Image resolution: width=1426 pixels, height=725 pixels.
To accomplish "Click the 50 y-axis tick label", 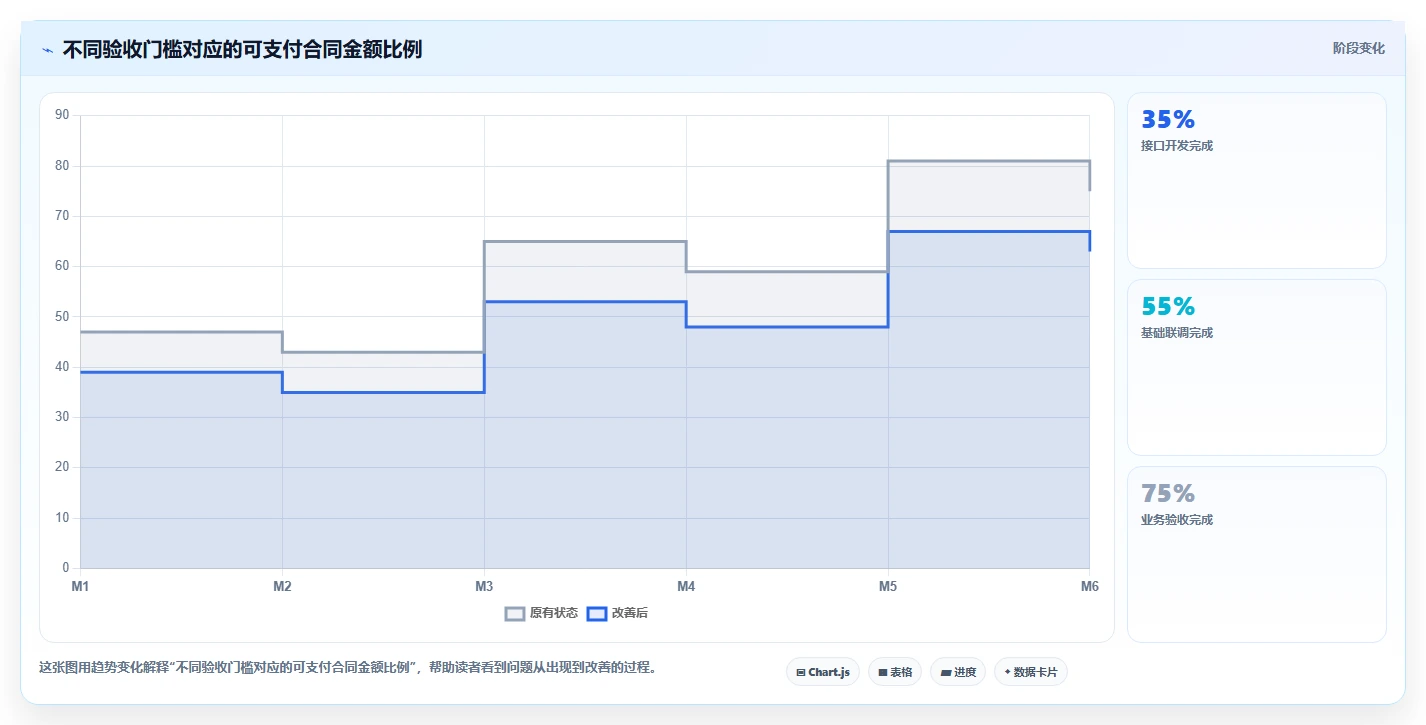I will point(62,317).
